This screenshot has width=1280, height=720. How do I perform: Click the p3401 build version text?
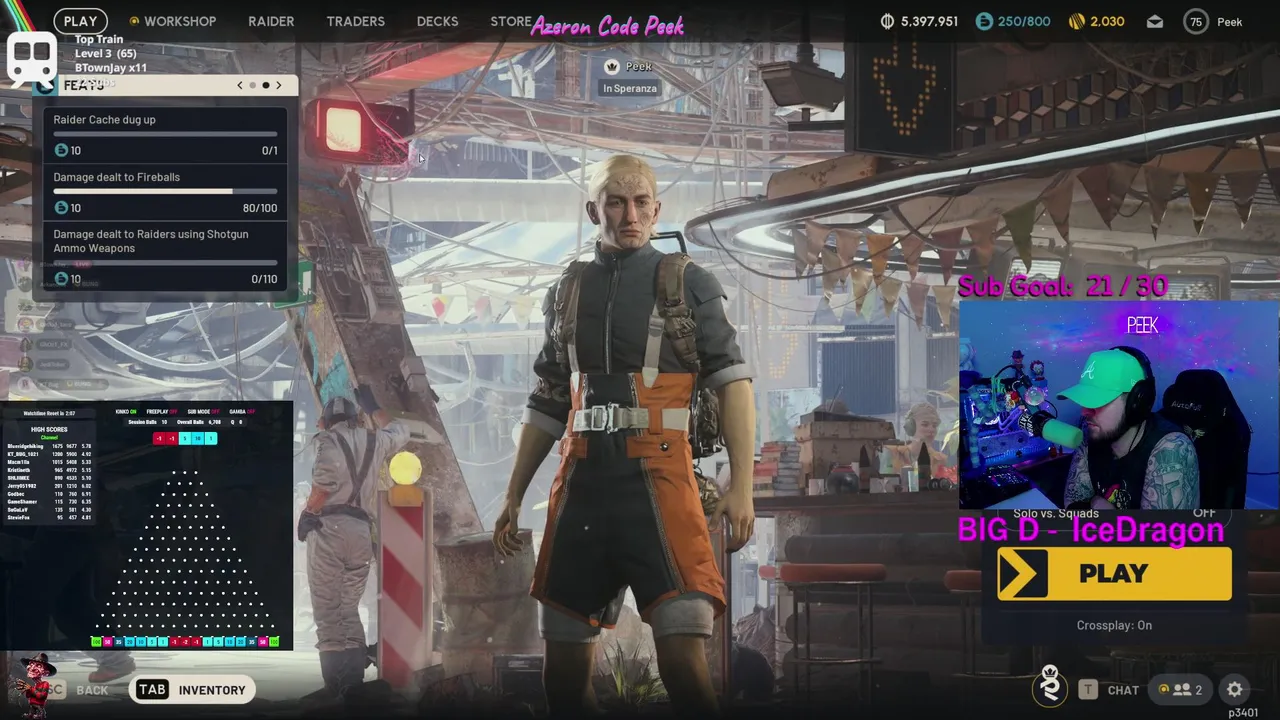tap(1243, 713)
